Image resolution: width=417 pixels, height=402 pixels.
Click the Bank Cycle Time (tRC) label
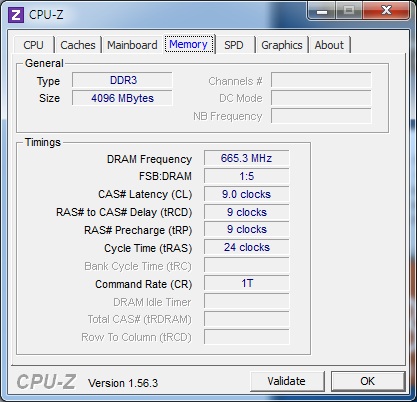click(x=138, y=266)
